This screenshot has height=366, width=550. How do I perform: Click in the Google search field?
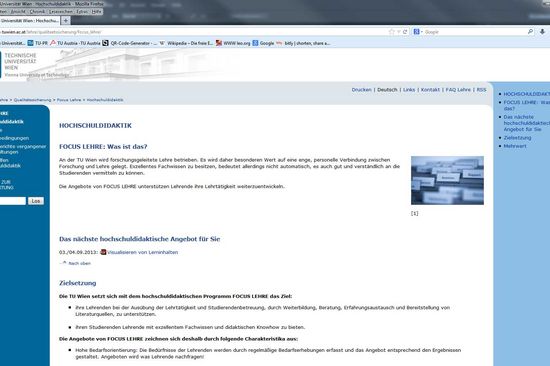tap(474, 32)
